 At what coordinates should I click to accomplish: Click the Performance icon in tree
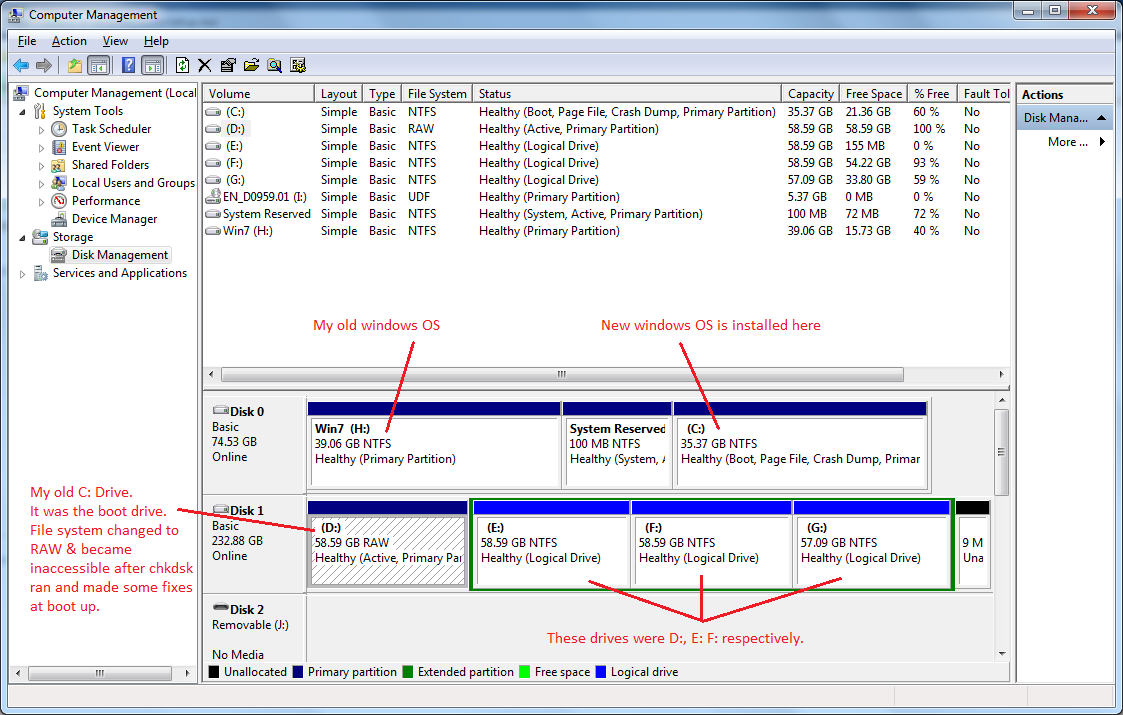(59, 201)
